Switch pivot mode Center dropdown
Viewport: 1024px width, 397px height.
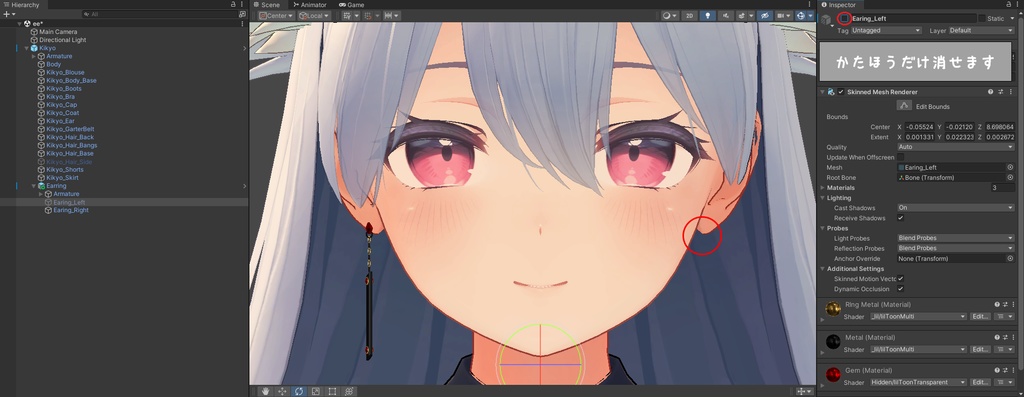(x=276, y=16)
